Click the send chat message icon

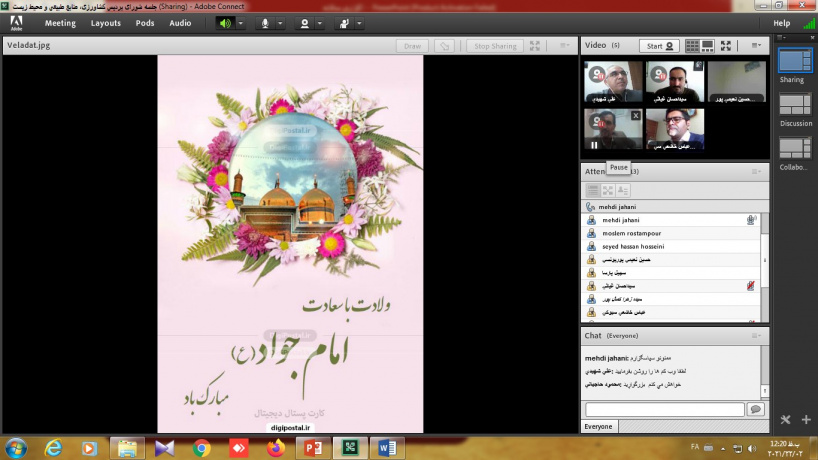tap(755, 409)
